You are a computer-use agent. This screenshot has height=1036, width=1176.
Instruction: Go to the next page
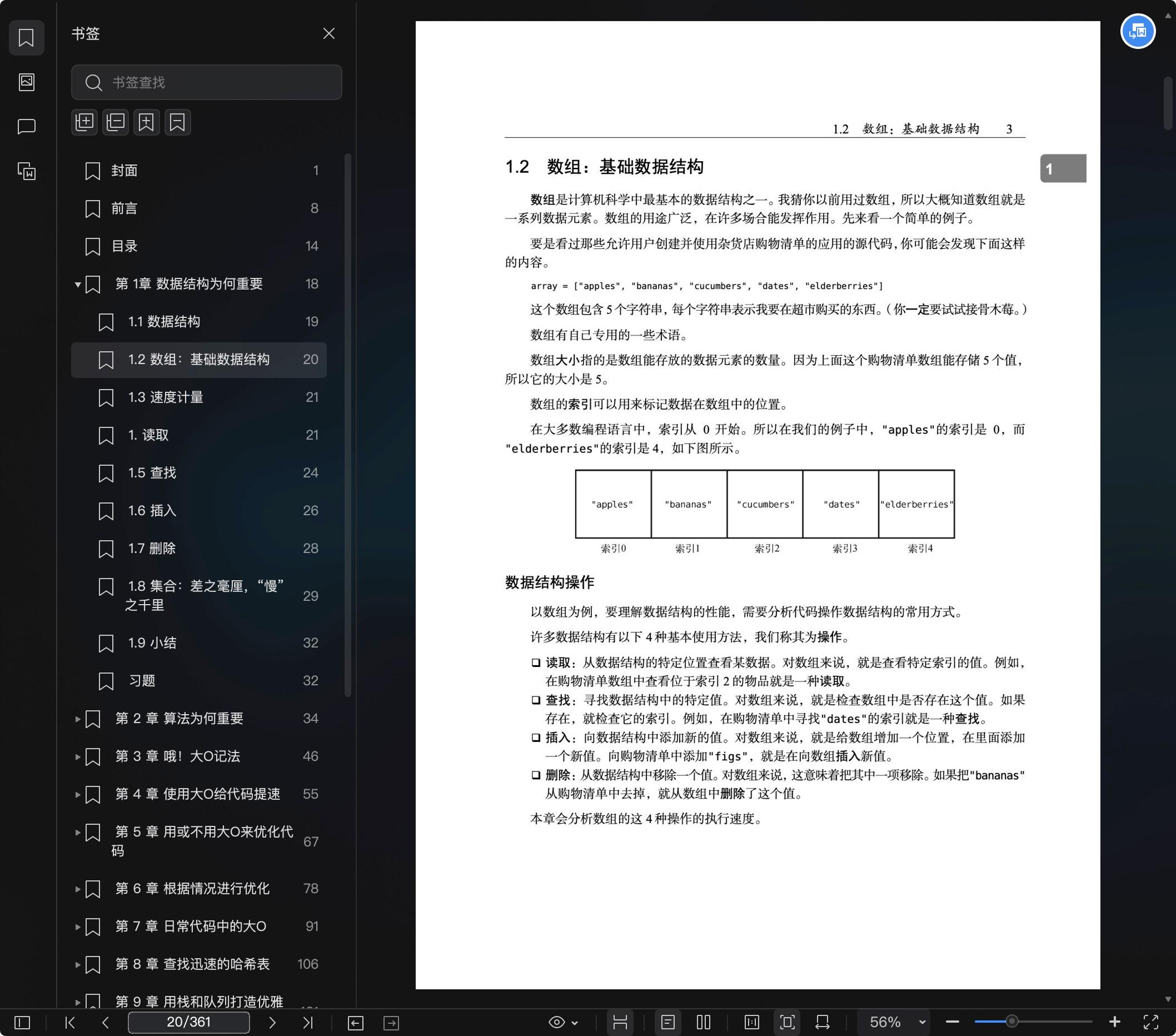coord(272,1022)
